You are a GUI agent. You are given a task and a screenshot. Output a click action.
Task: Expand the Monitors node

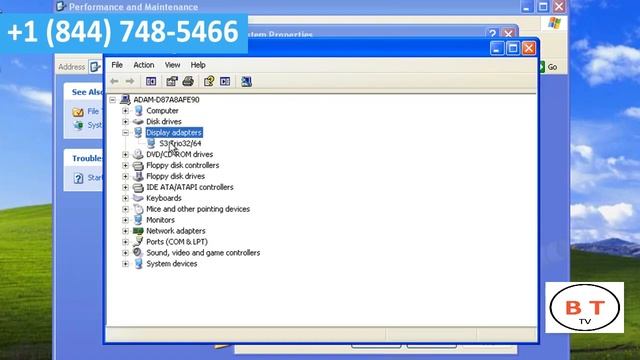click(x=125, y=220)
